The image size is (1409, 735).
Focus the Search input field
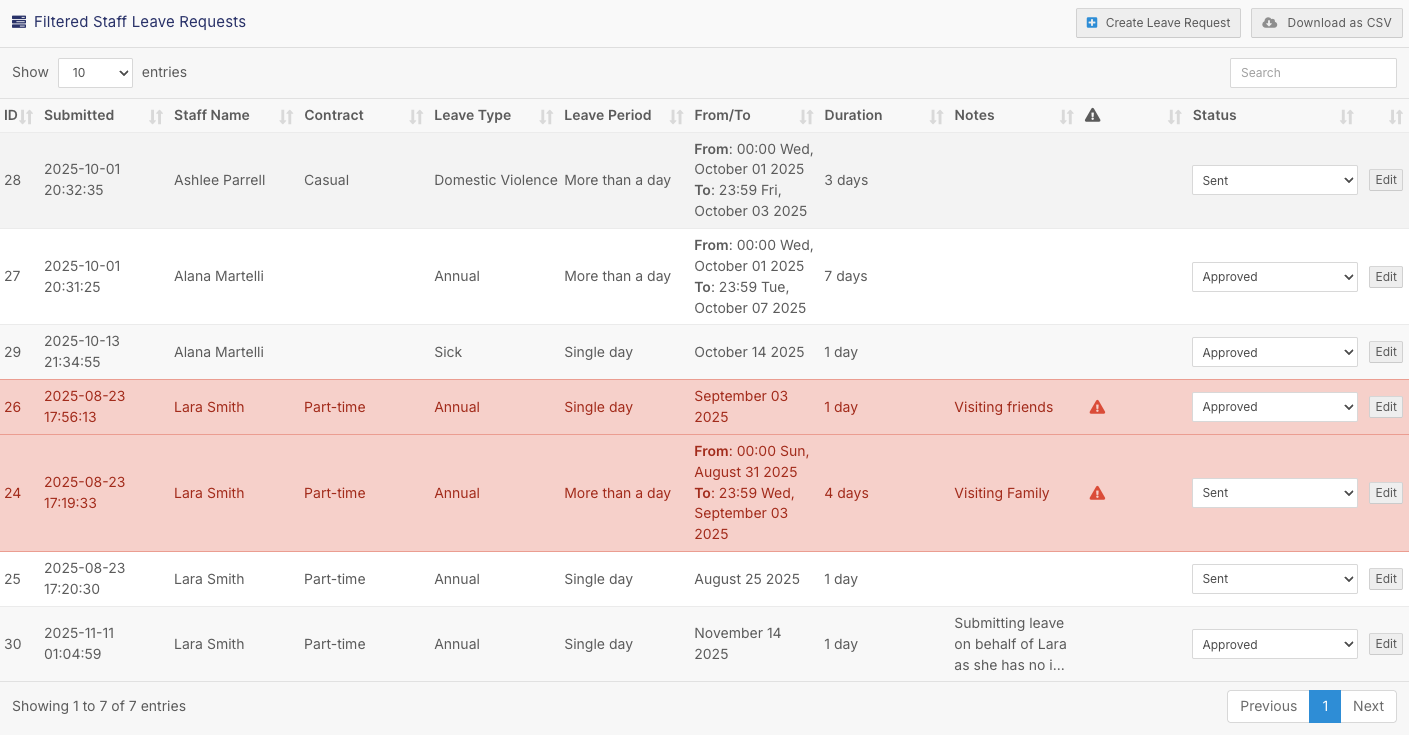click(x=1313, y=73)
